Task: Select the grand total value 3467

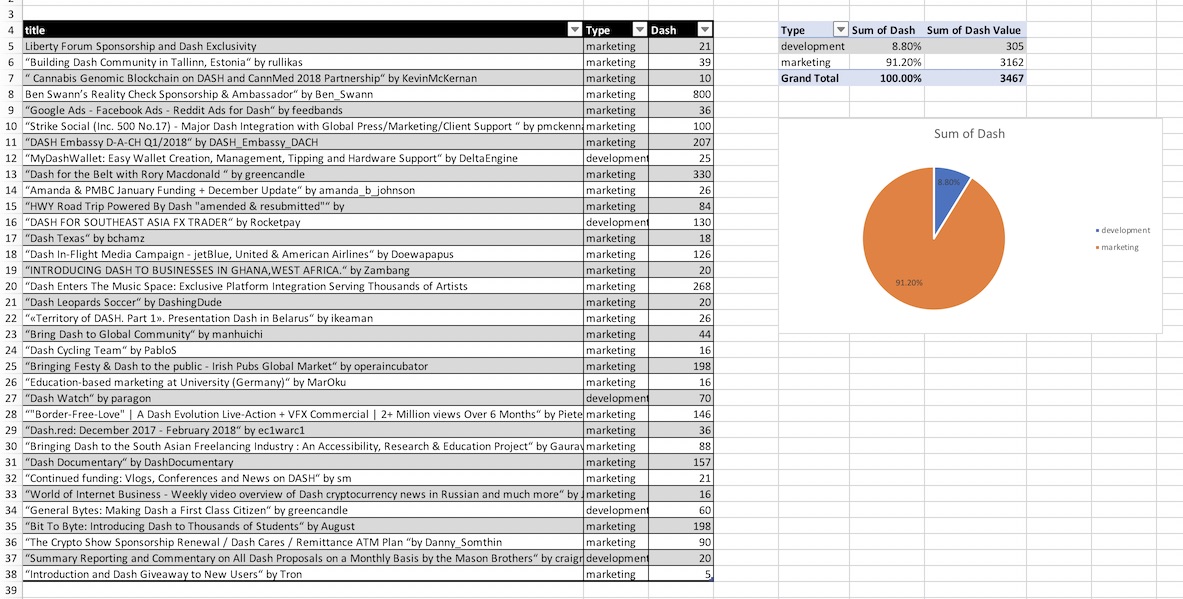Action: (975, 78)
